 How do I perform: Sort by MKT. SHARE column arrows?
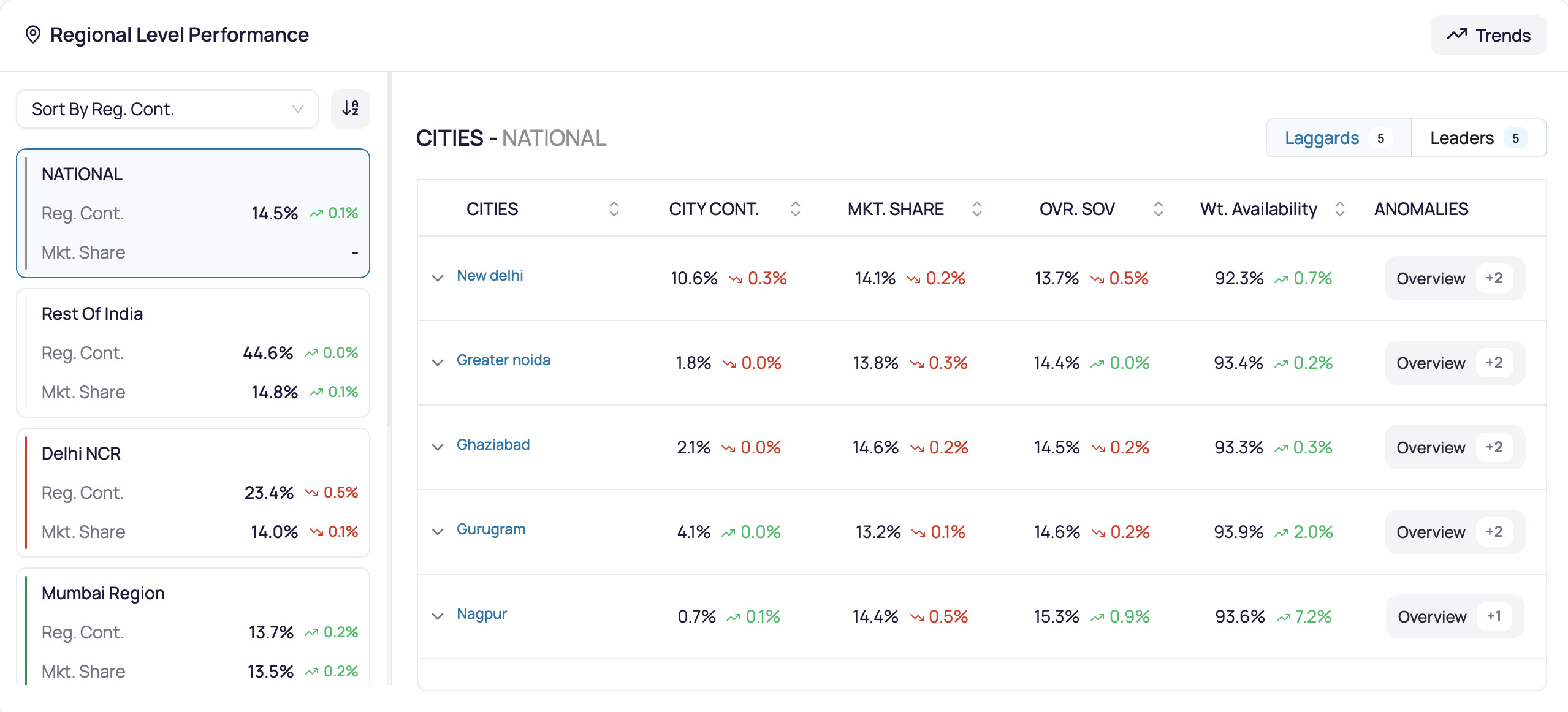click(x=976, y=209)
